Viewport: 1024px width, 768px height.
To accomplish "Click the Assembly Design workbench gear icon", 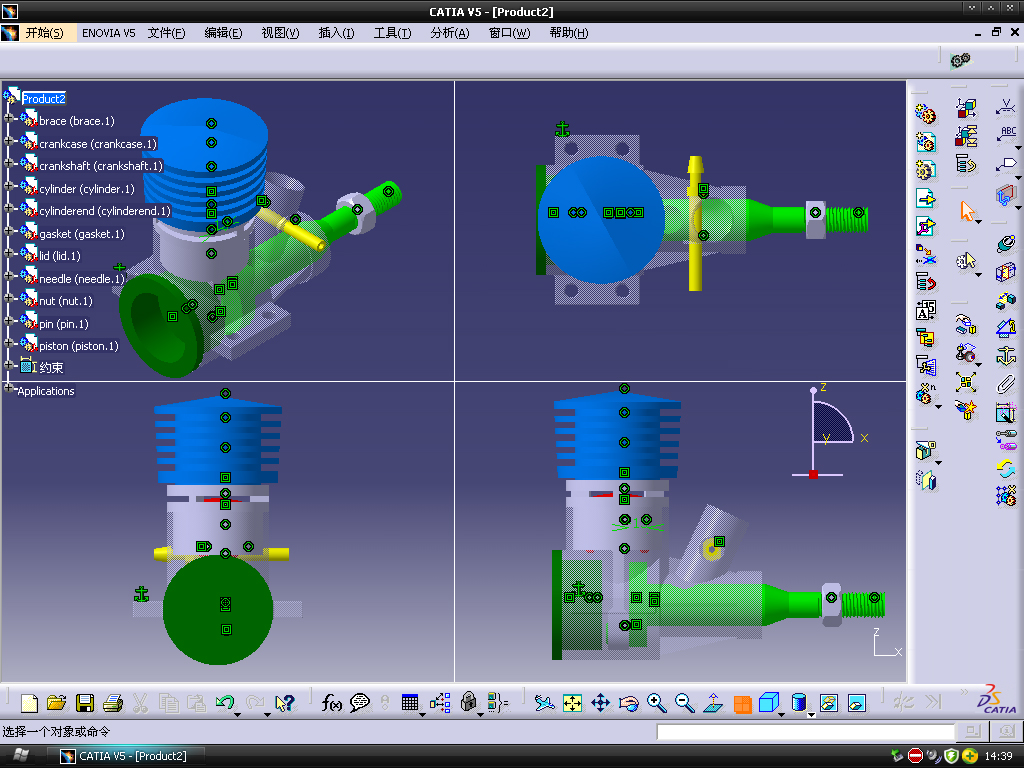I will point(960,61).
